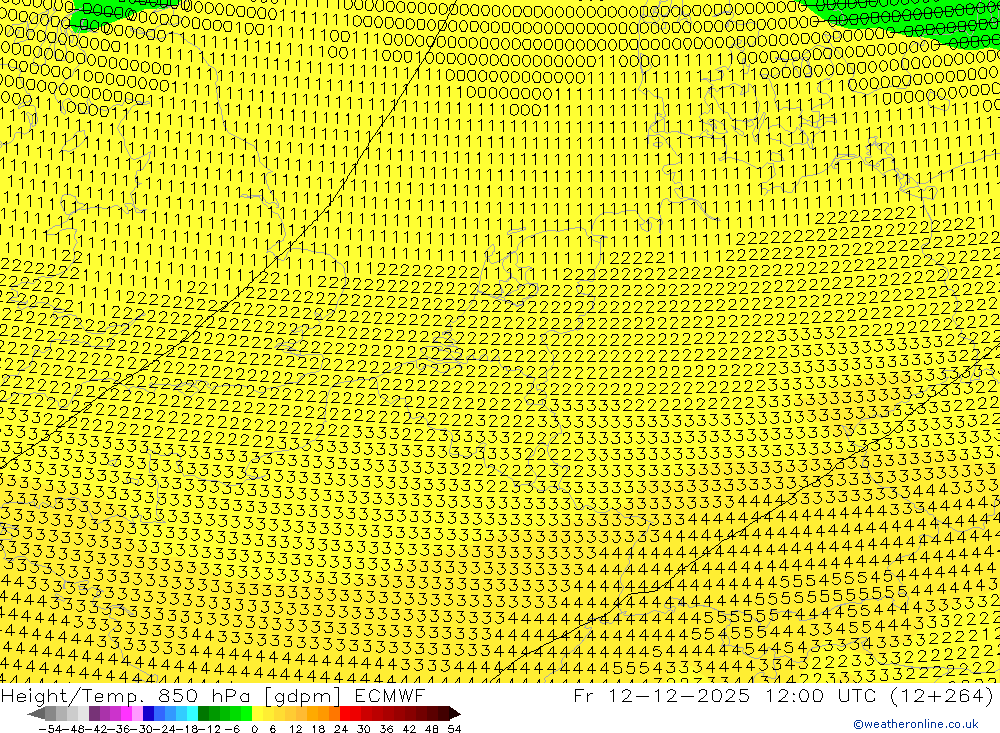Click the legend value label '12'
Image resolution: width=1000 pixels, height=733 pixels.
point(295,729)
